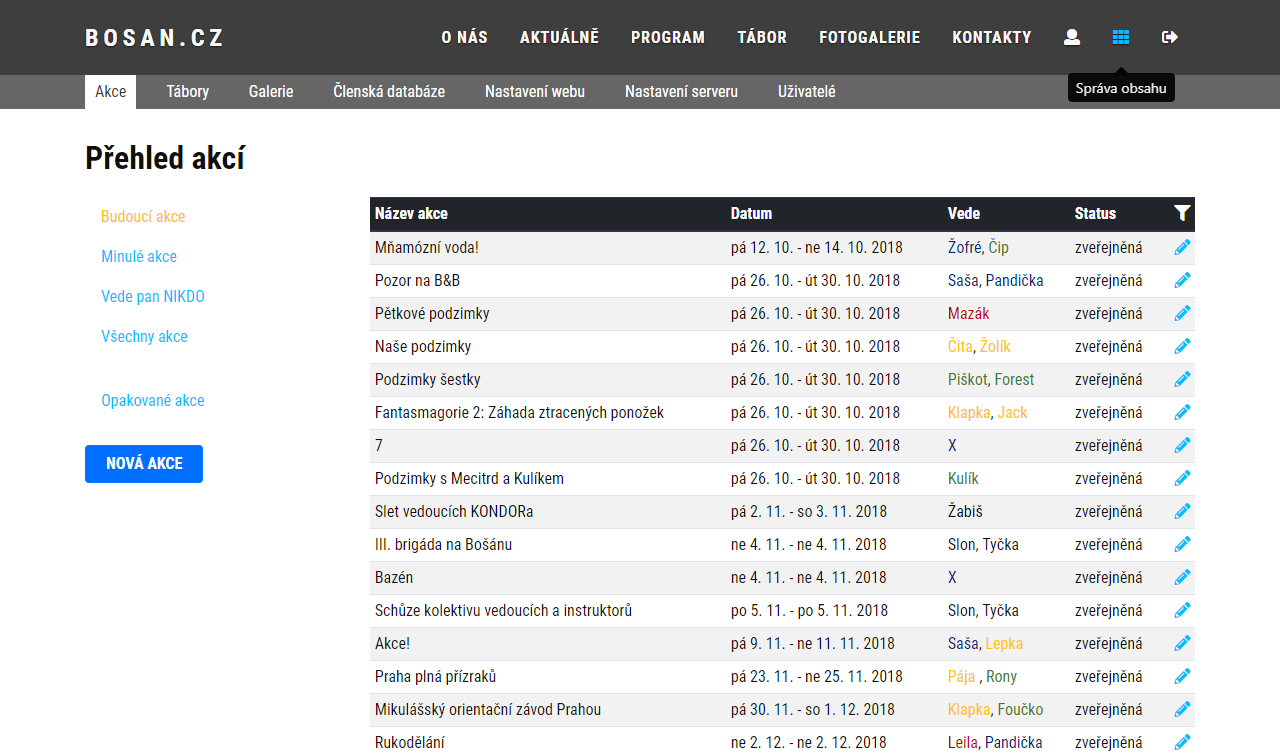
Task: Open the Opakované akce link
Action: pyautogui.click(x=153, y=400)
